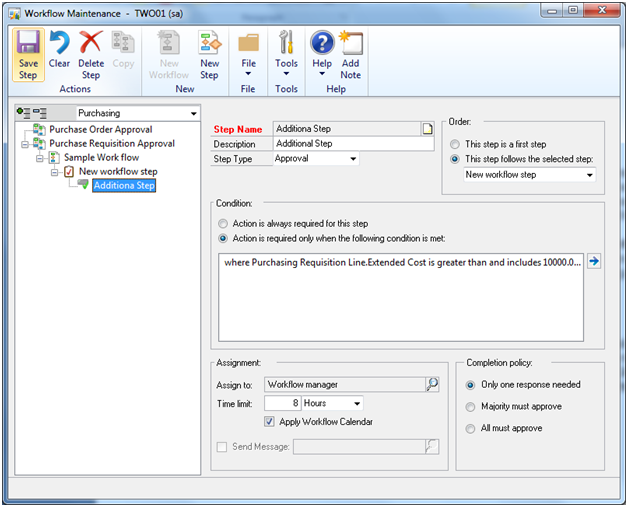Image resolution: width=628 pixels, height=507 pixels.
Task: Click the window title bar app icon
Action: (x=15, y=14)
